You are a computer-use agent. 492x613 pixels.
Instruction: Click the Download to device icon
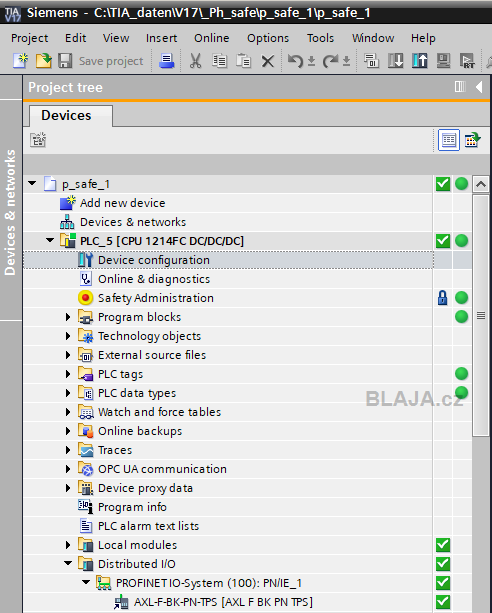point(395,61)
